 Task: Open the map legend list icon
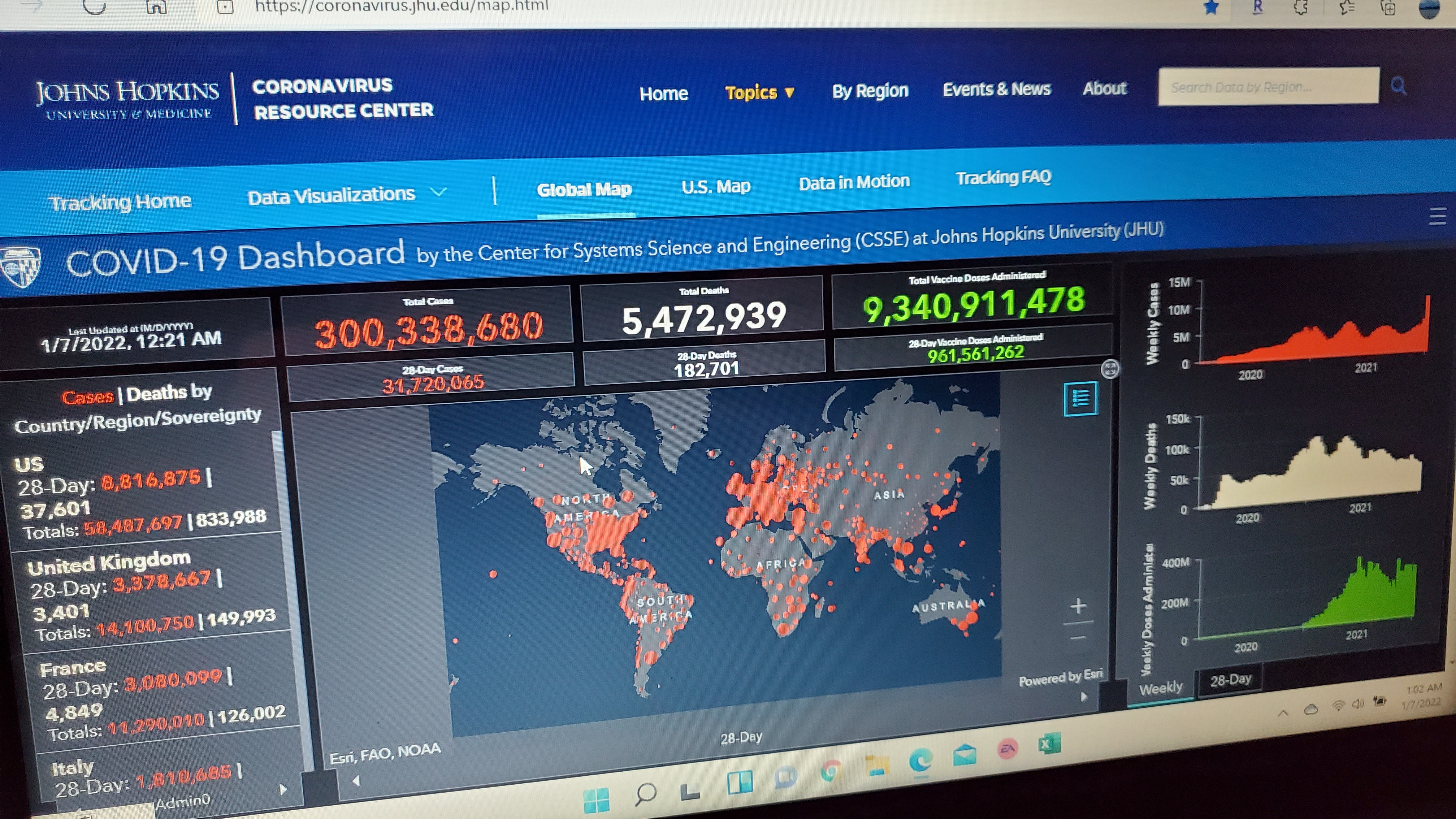click(1080, 399)
